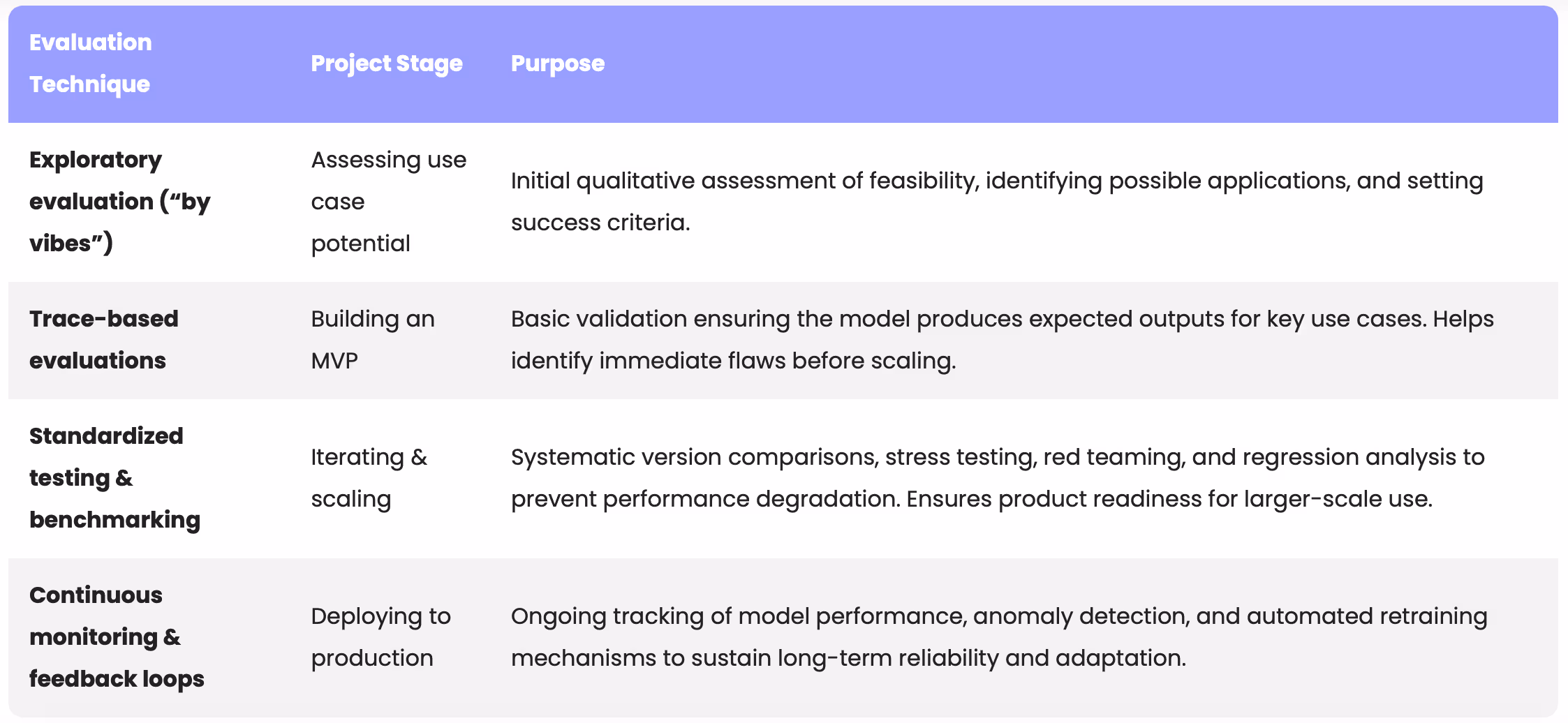
Task: Click the Project Stage column header
Action: click(387, 64)
